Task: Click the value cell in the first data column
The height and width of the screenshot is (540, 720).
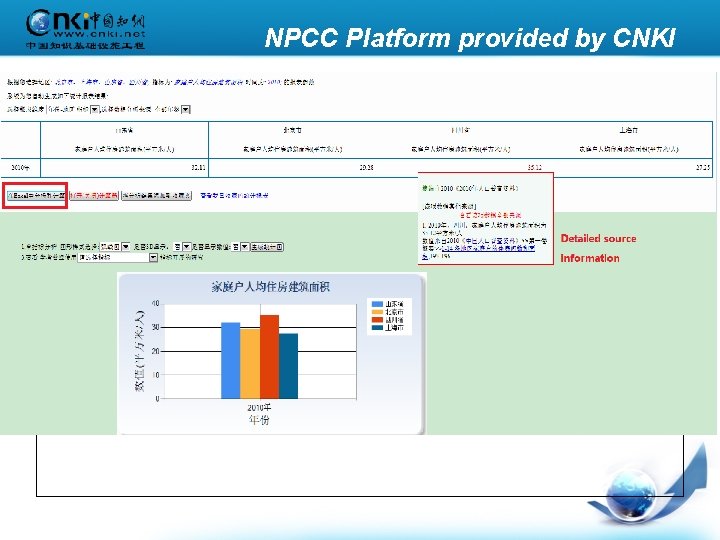Action: pyautogui.click(x=124, y=168)
